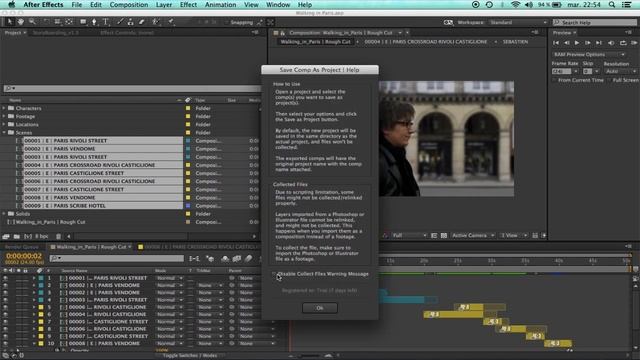This screenshot has height=360, width=640.
Task: Expand the Locations folder
Action: [x=4, y=124]
